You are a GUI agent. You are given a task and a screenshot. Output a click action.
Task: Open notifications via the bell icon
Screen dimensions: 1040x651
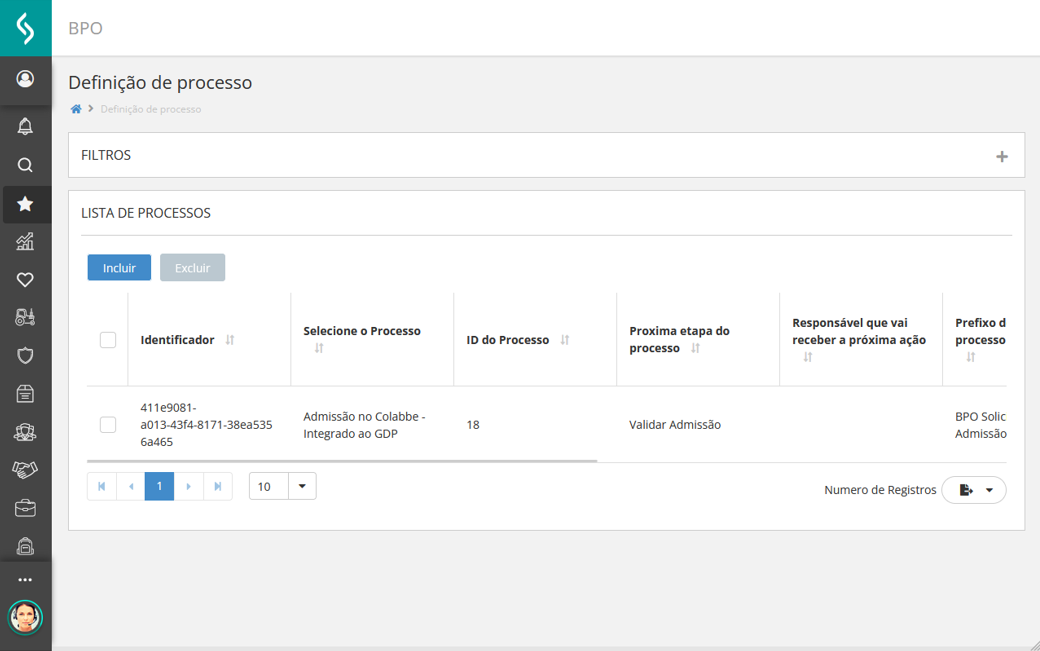tap(25, 127)
